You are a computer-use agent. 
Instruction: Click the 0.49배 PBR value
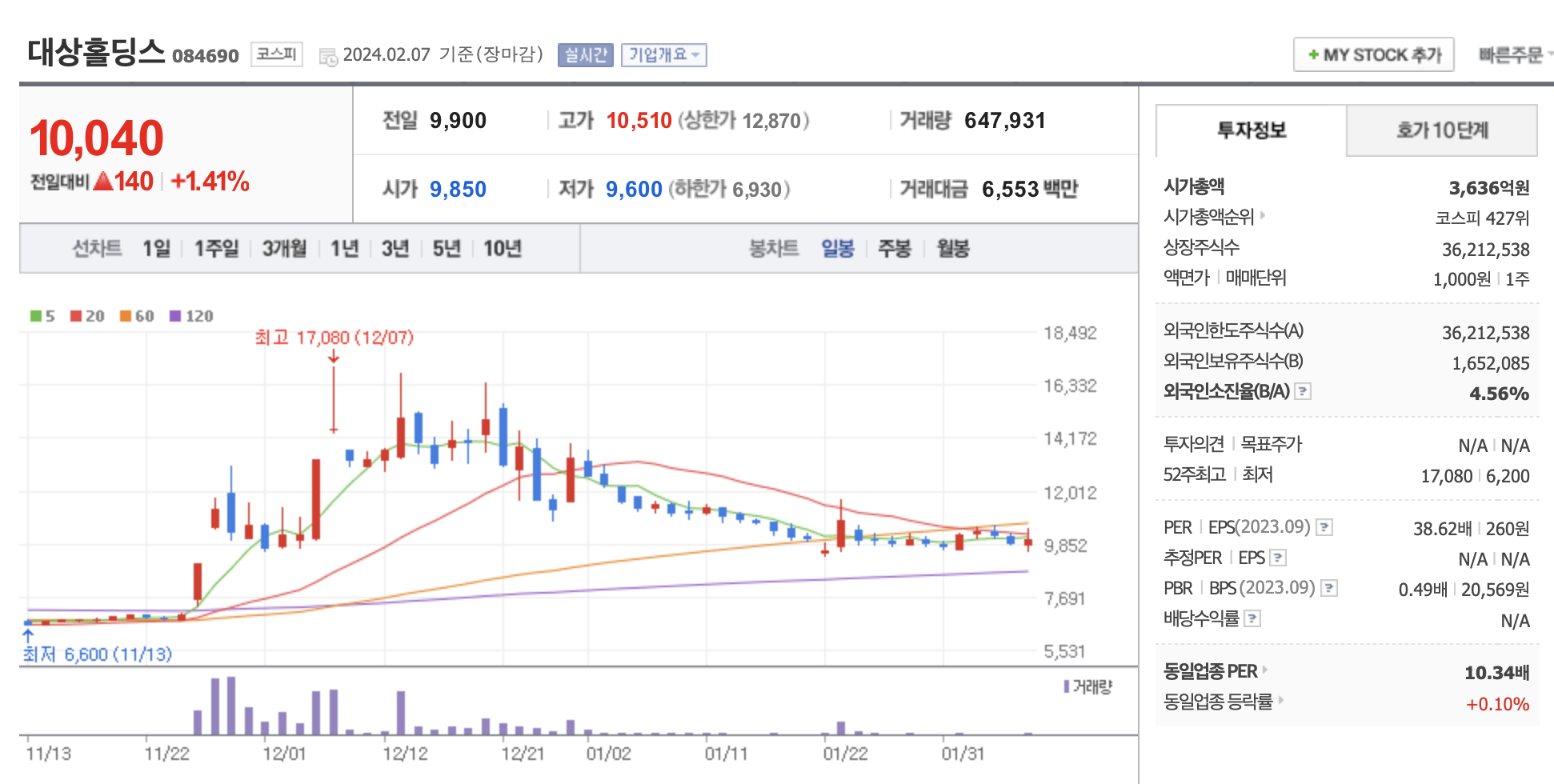click(1423, 590)
